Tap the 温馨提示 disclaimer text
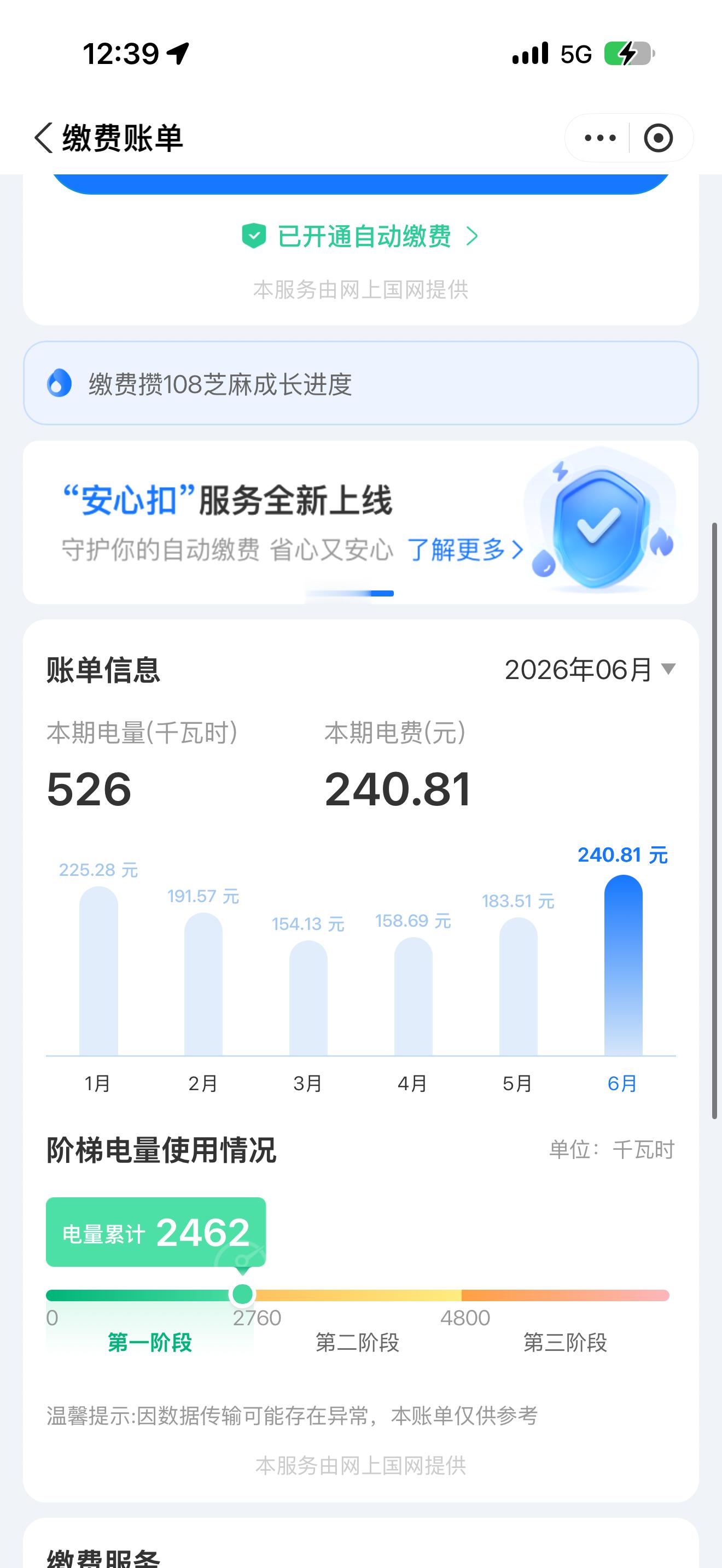The height and width of the screenshot is (1568, 722). [x=292, y=1416]
